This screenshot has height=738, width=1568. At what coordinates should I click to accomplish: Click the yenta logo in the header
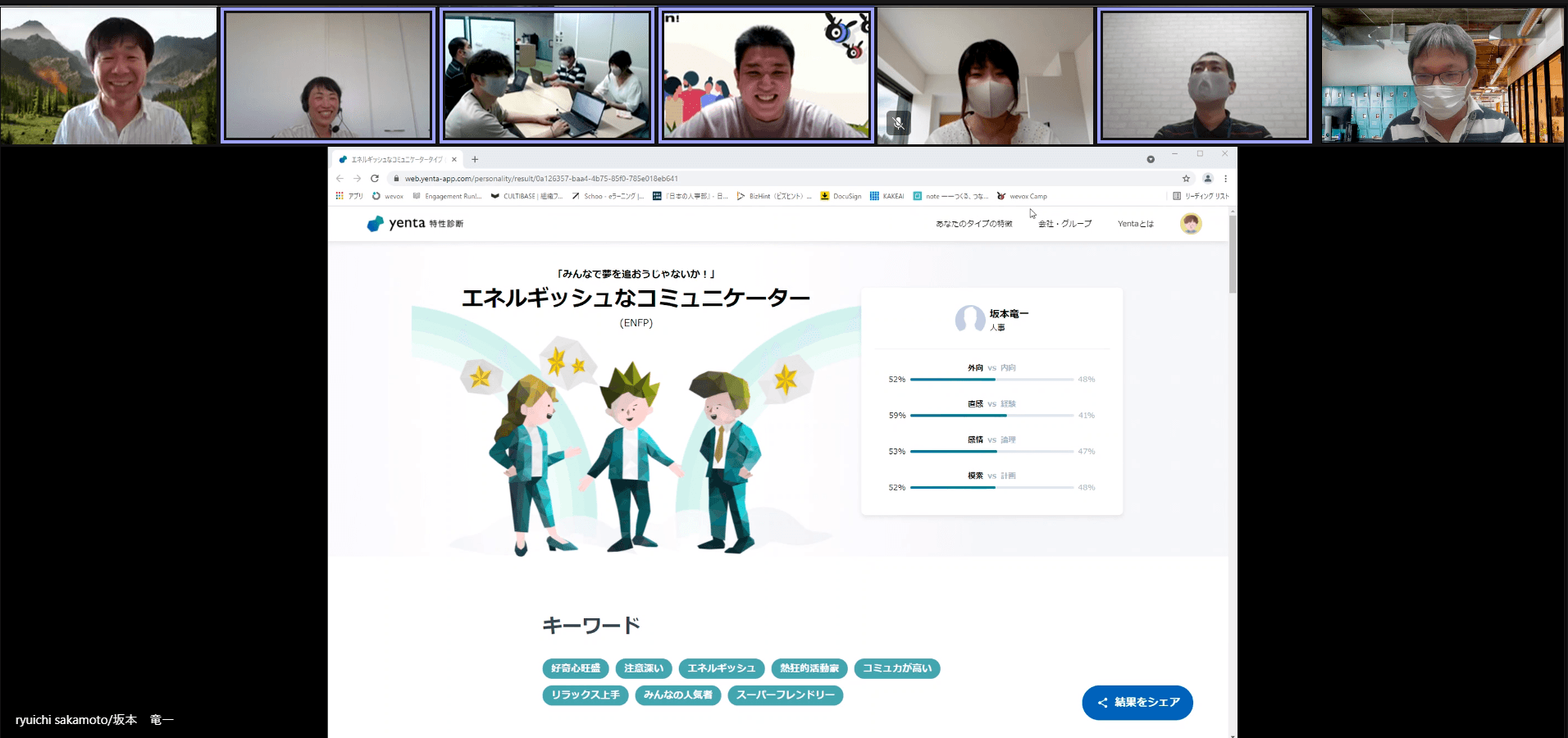[x=396, y=223]
